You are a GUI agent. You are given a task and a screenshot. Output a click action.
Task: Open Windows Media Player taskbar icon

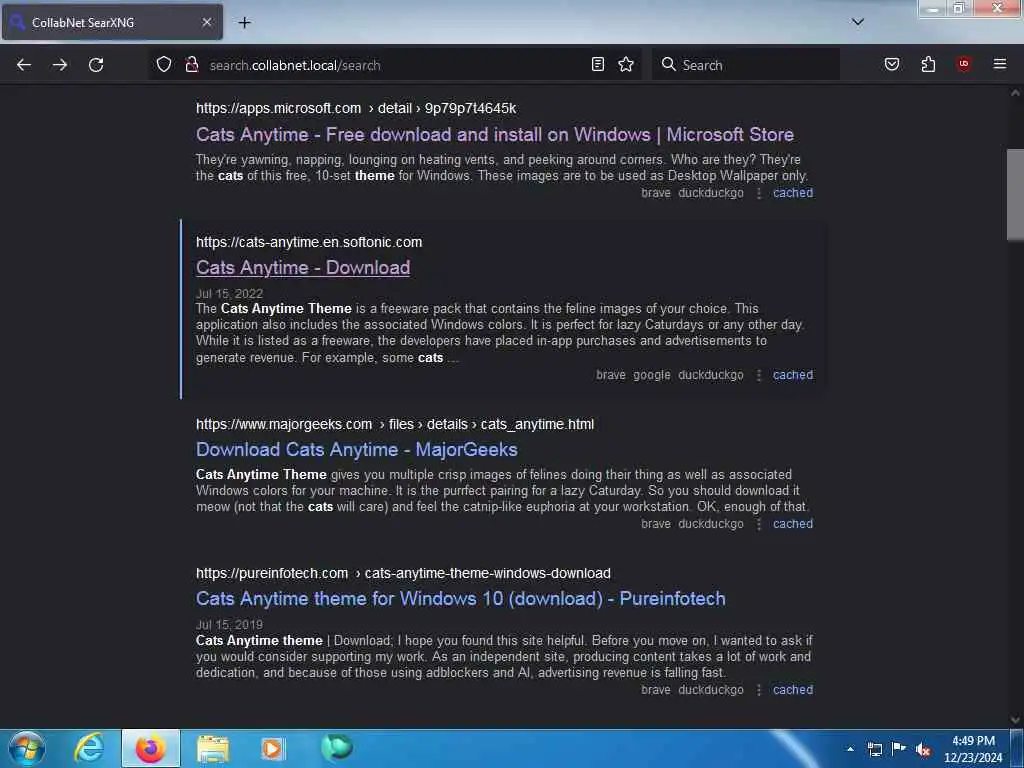pos(273,748)
